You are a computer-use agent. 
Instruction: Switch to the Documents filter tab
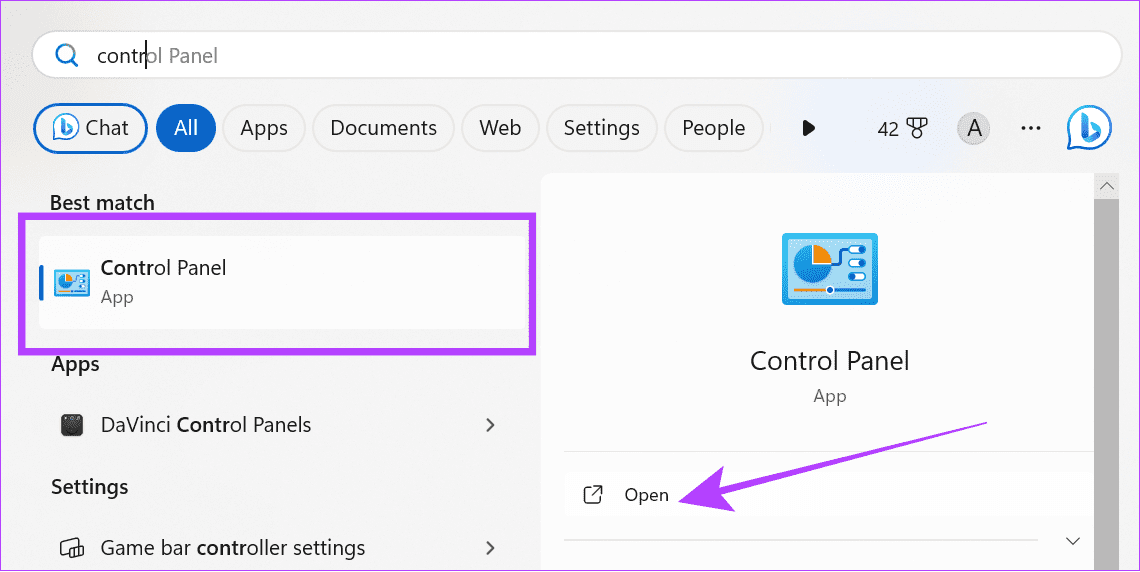point(383,128)
